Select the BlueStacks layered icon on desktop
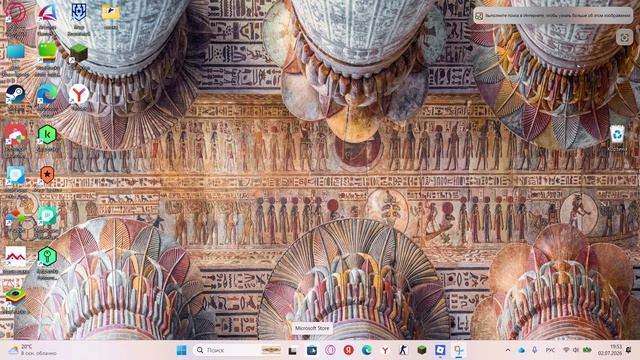Image resolution: width=640 pixels, height=360 pixels. click(x=16, y=296)
